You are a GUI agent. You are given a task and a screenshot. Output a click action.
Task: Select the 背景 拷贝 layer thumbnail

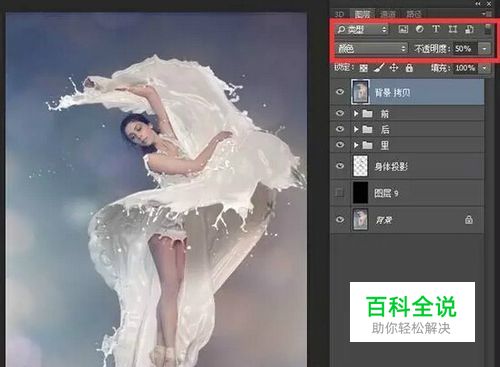tap(360, 92)
